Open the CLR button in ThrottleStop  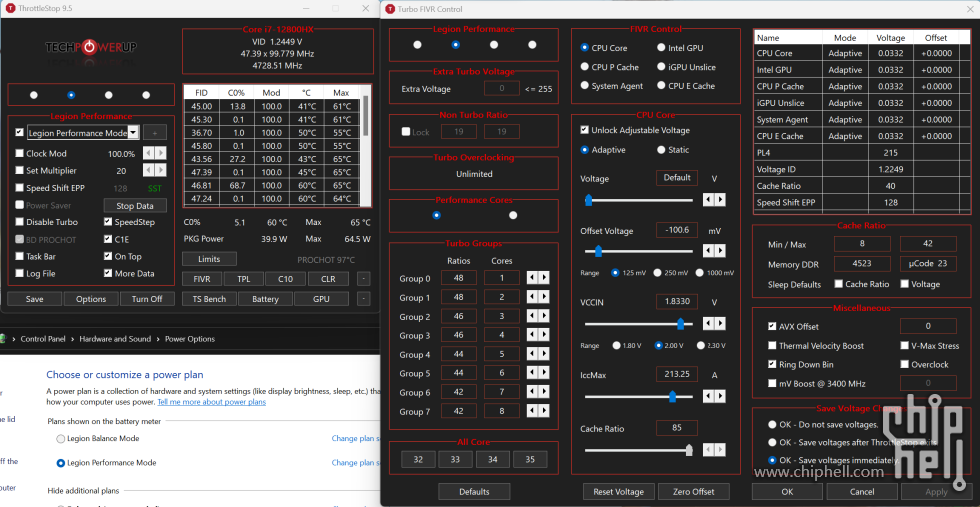(x=329, y=279)
